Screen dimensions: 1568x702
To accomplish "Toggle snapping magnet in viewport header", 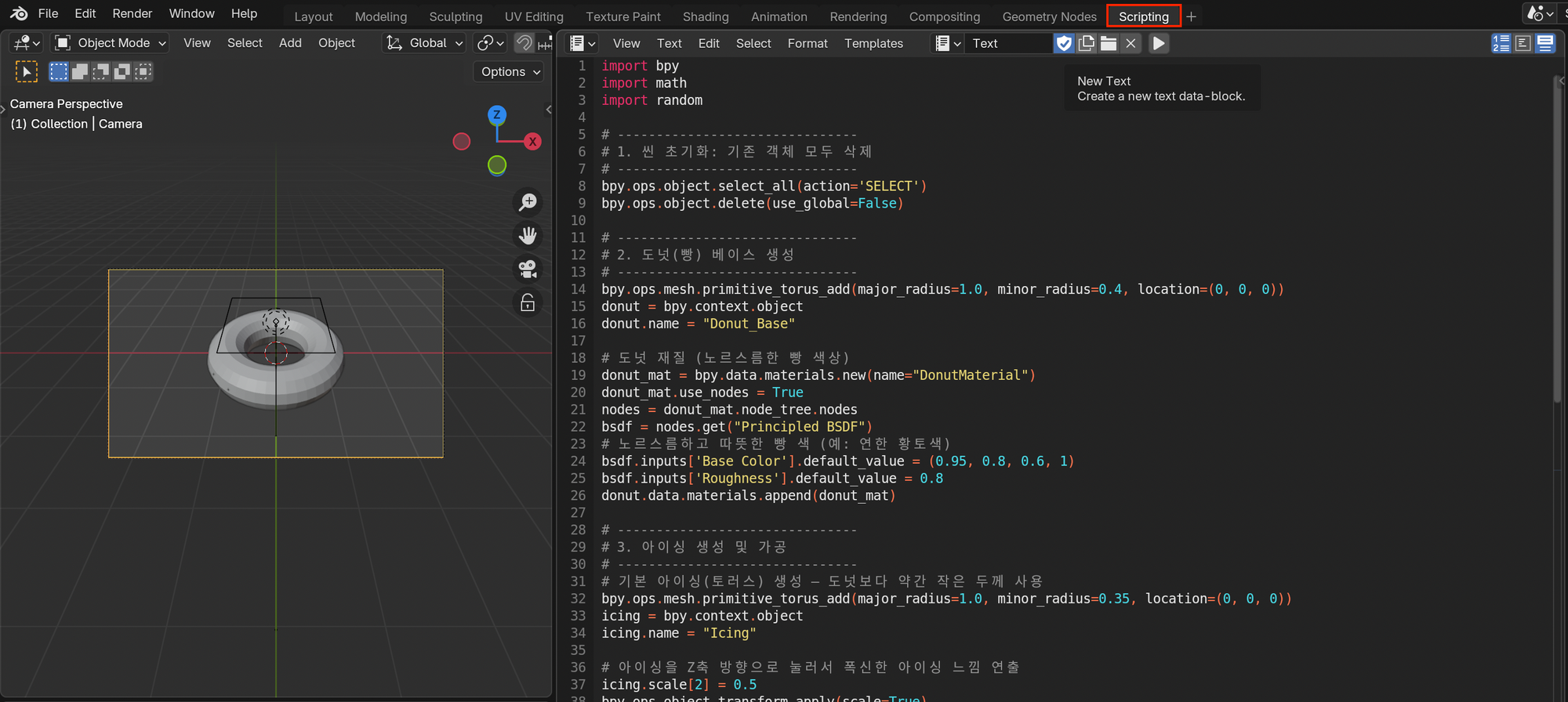I will point(524,43).
